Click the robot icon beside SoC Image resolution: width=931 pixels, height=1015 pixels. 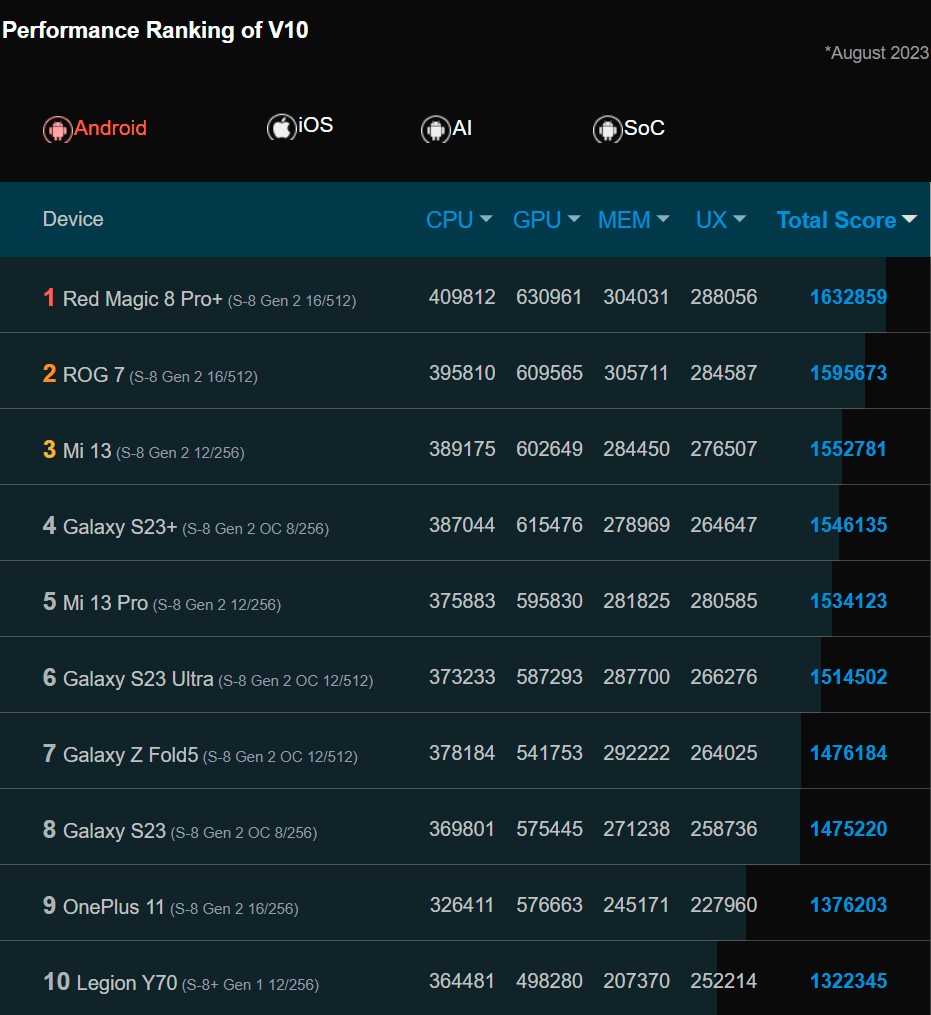pos(607,129)
